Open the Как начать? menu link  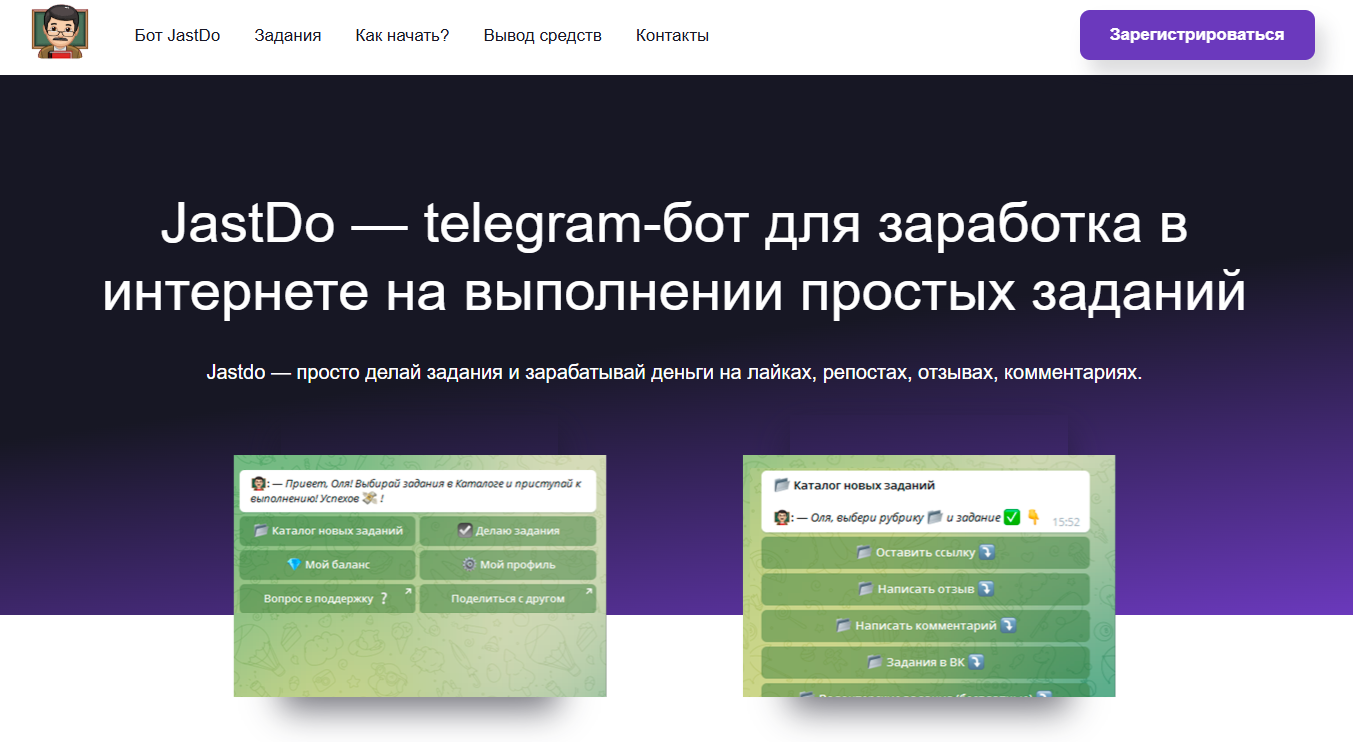402,36
